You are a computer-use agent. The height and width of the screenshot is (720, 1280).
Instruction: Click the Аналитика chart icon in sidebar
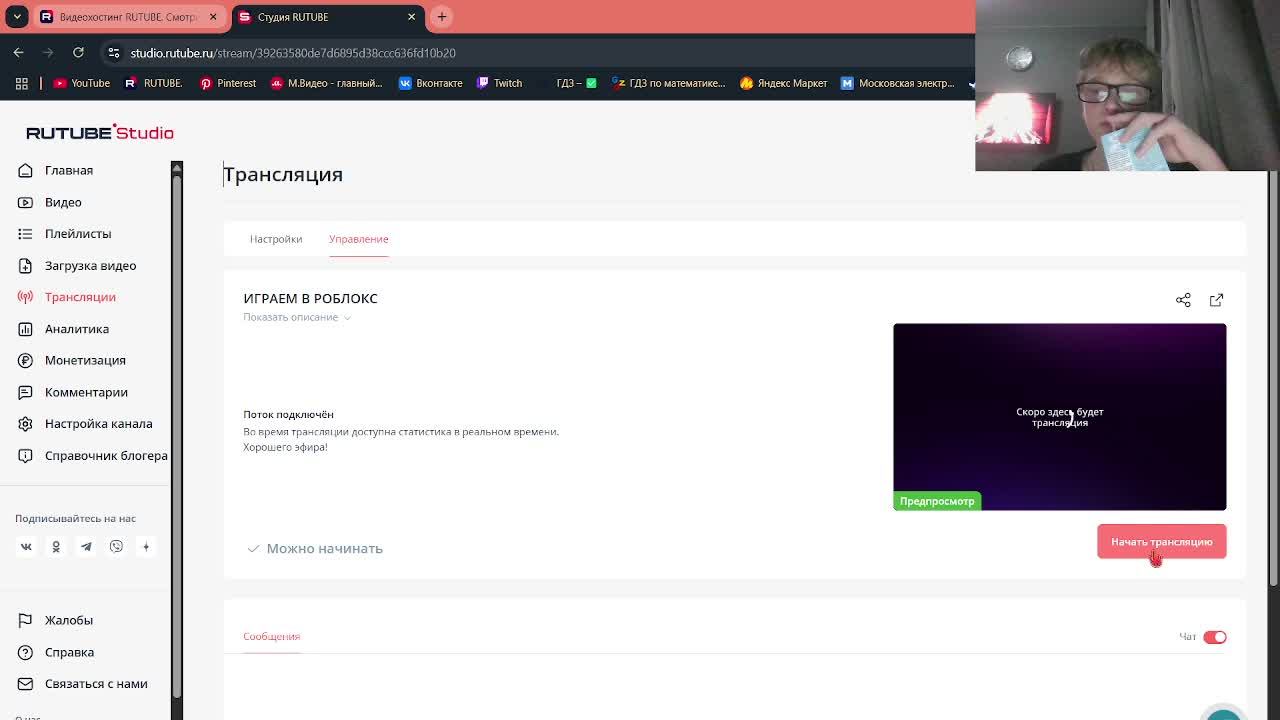25,329
